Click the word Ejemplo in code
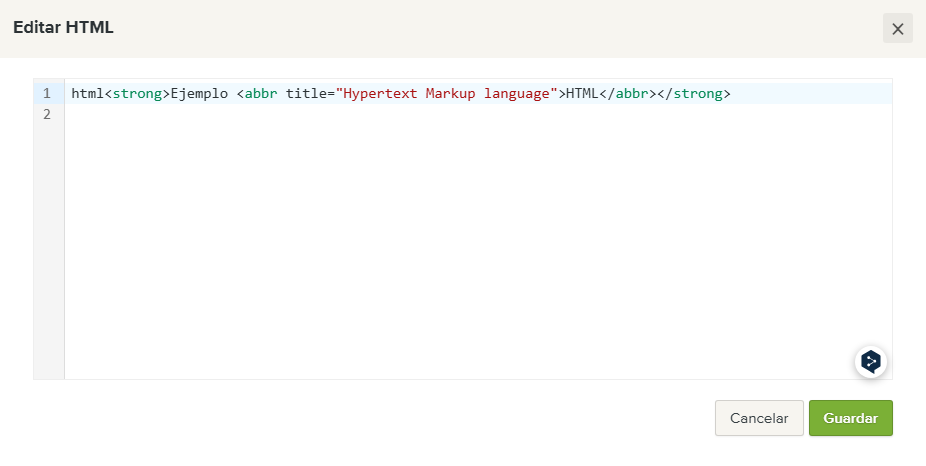The width and height of the screenshot is (926, 466). pyautogui.click(x=199, y=93)
